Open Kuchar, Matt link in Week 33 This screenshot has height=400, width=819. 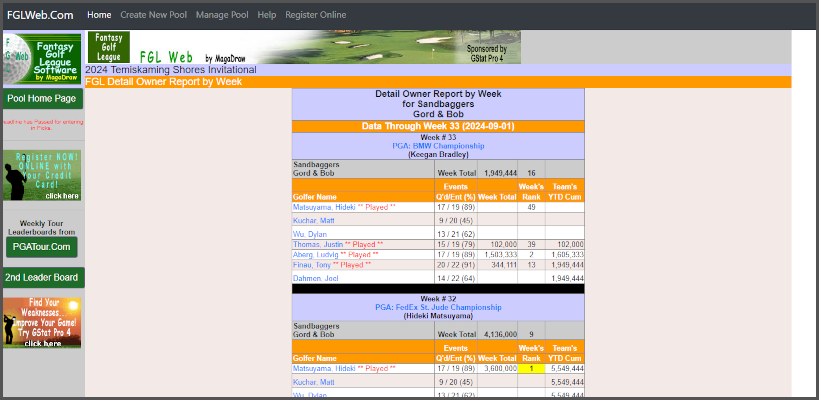click(x=314, y=220)
